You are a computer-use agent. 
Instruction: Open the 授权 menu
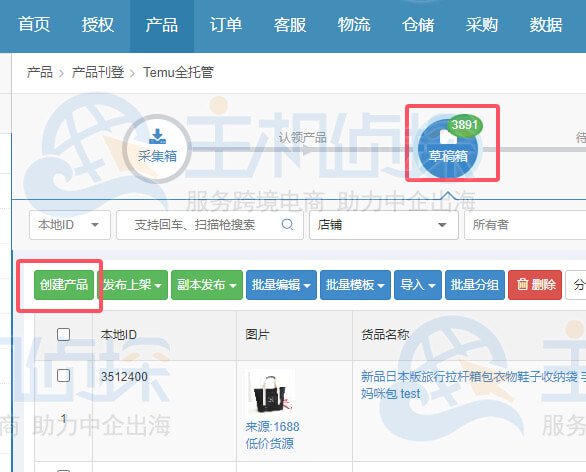98,25
